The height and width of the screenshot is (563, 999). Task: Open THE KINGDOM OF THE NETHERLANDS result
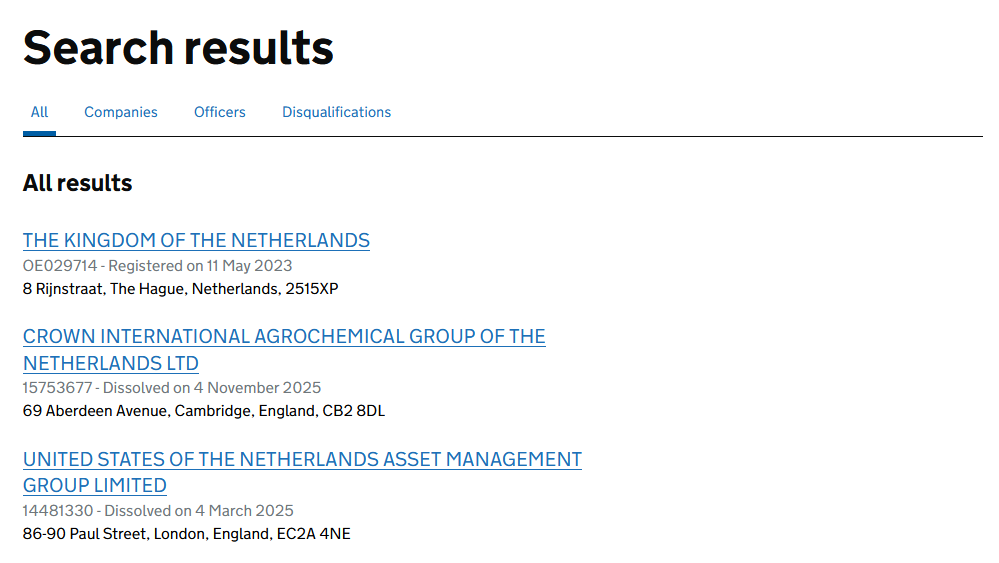pos(196,240)
